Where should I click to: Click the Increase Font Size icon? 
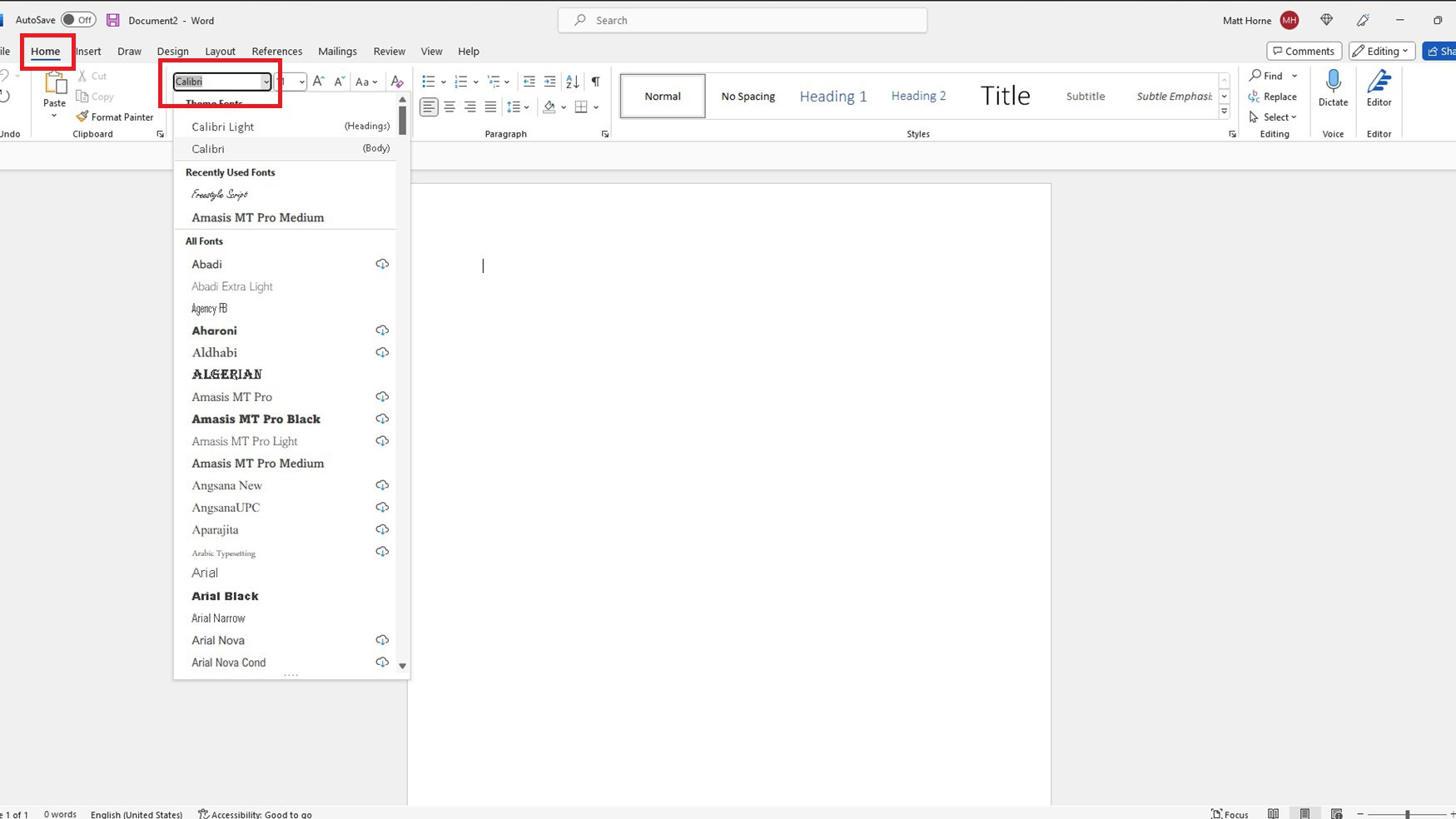(x=318, y=82)
